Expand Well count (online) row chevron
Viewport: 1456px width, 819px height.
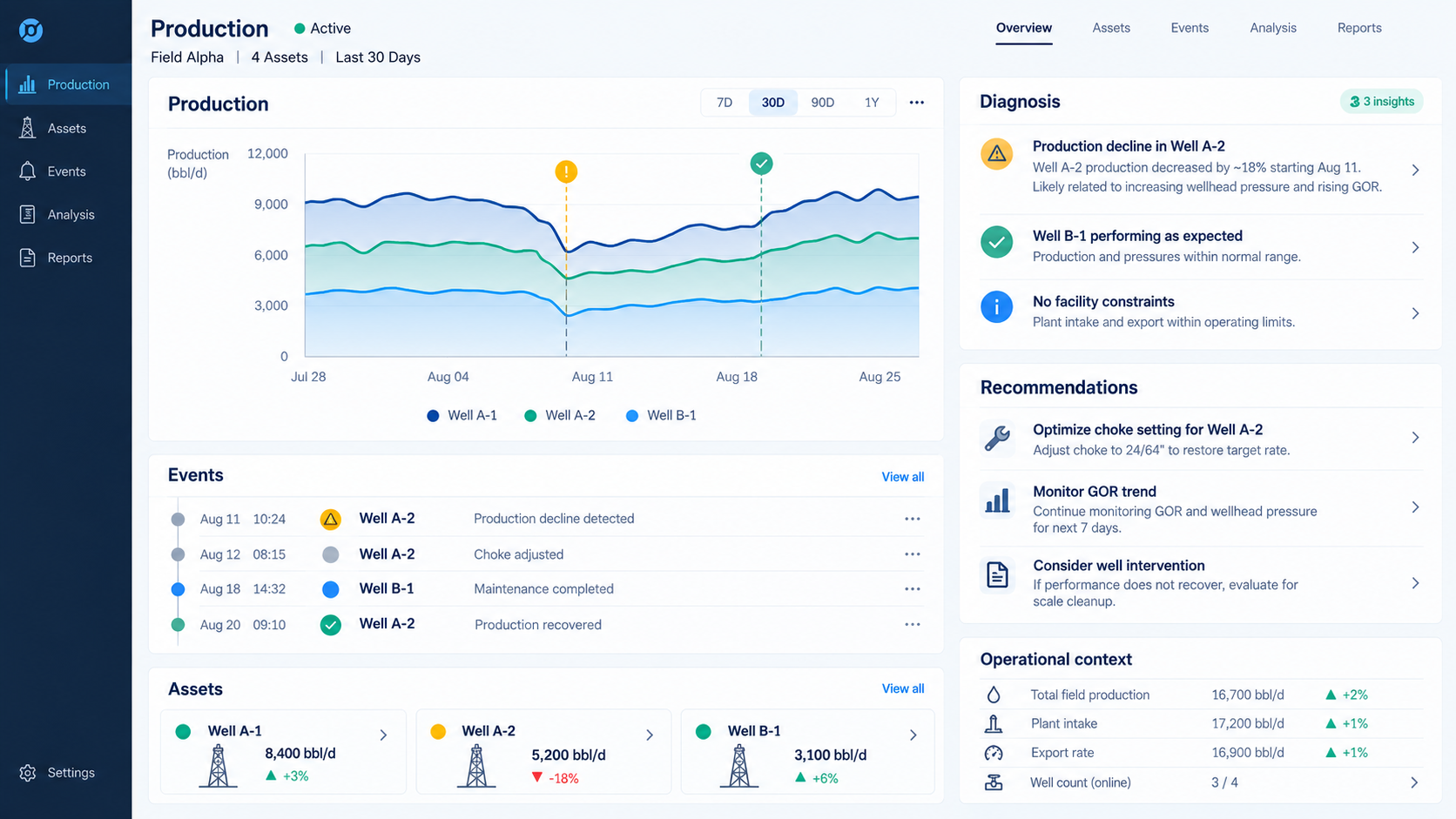pos(1414,782)
